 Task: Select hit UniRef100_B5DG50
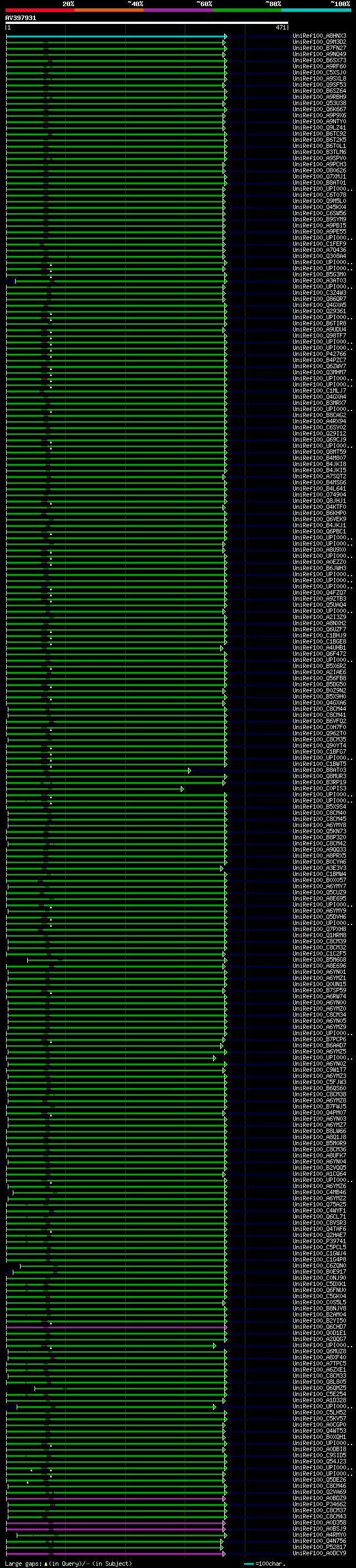coord(319,684)
